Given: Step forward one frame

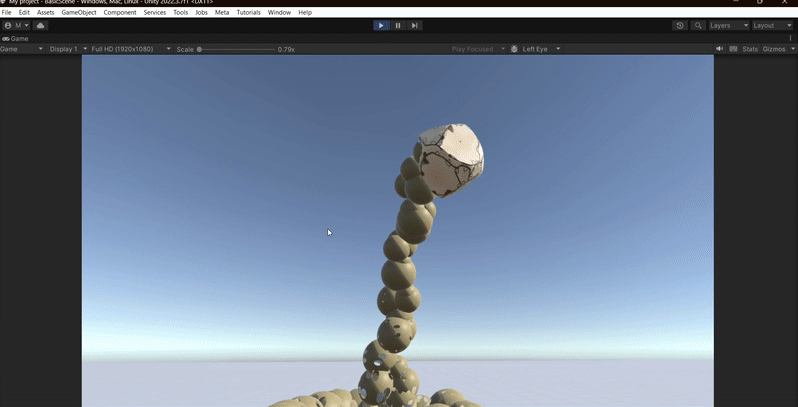Looking at the screenshot, I should click(415, 25).
